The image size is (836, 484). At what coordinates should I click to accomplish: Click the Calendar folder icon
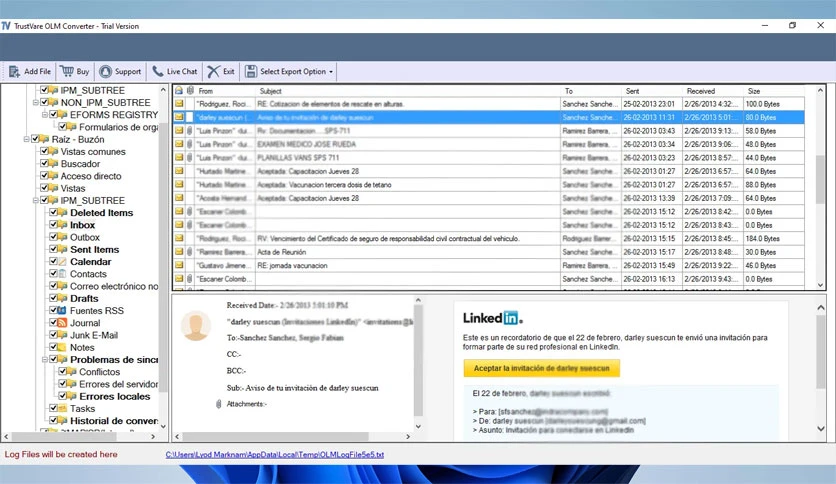[x=62, y=261]
